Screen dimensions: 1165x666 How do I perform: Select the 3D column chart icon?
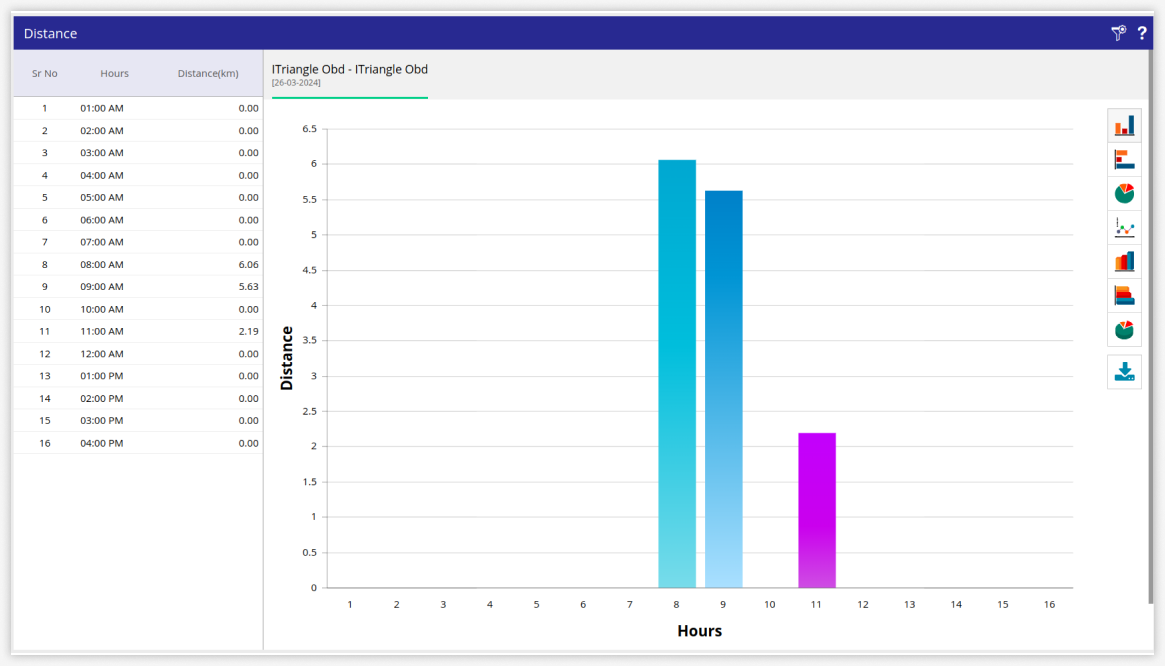coord(1124,261)
